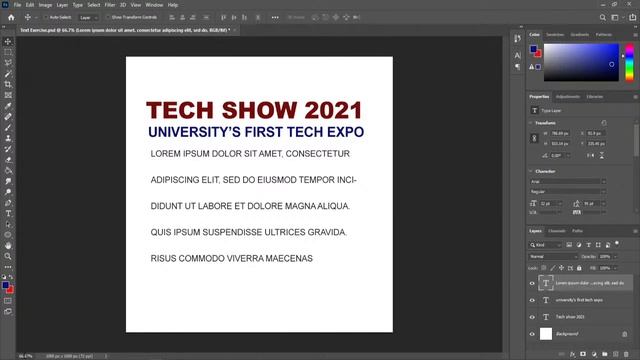Screen dimensions: 640x360
Task: Open the Regular font style dropdown
Action: pos(568,191)
